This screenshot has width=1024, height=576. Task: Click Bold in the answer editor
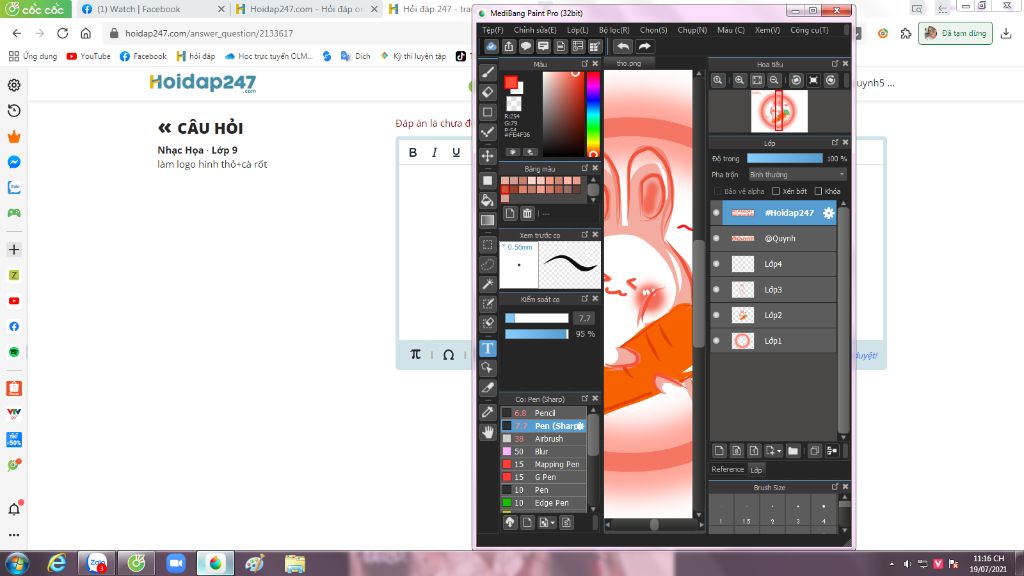tap(413, 152)
